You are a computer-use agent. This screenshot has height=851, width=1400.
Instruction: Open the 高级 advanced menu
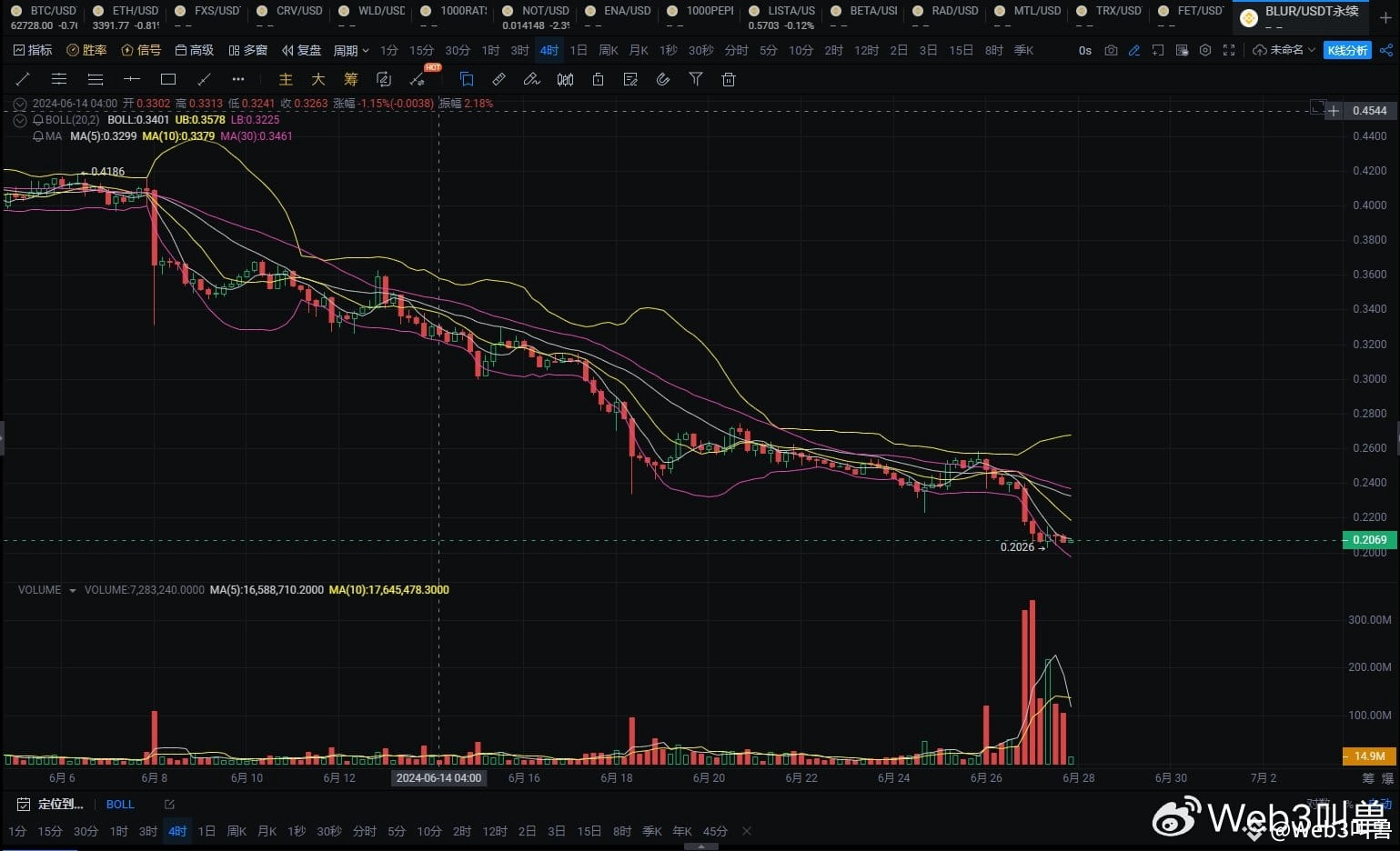pos(195,50)
